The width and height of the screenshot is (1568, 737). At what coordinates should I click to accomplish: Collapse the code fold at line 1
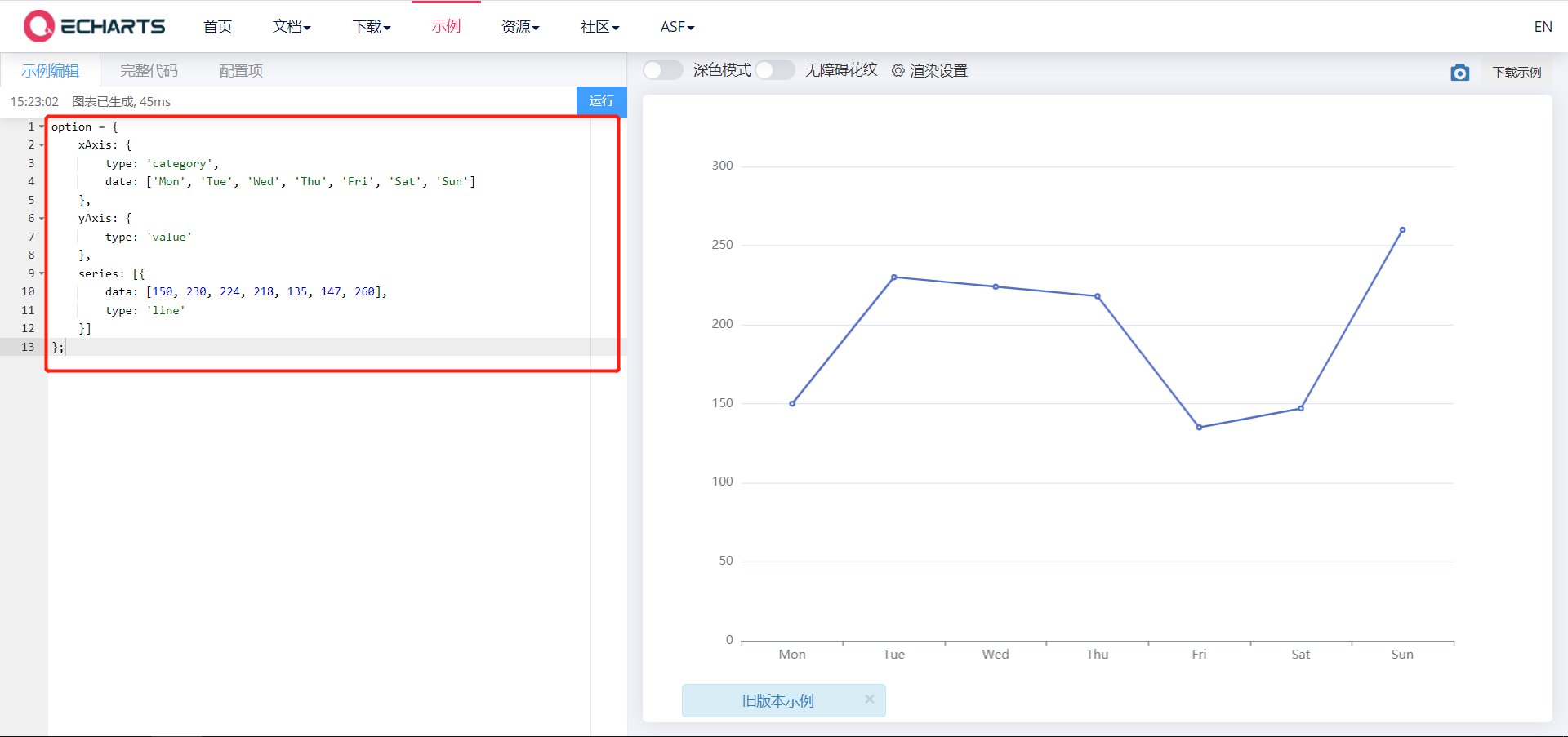[41, 127]
